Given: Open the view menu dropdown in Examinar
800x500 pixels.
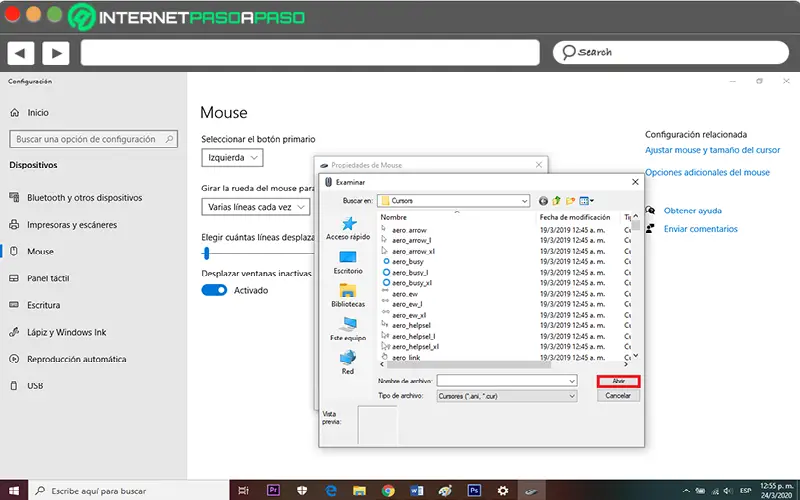Looking at the screenshot, I should (587, 201).
